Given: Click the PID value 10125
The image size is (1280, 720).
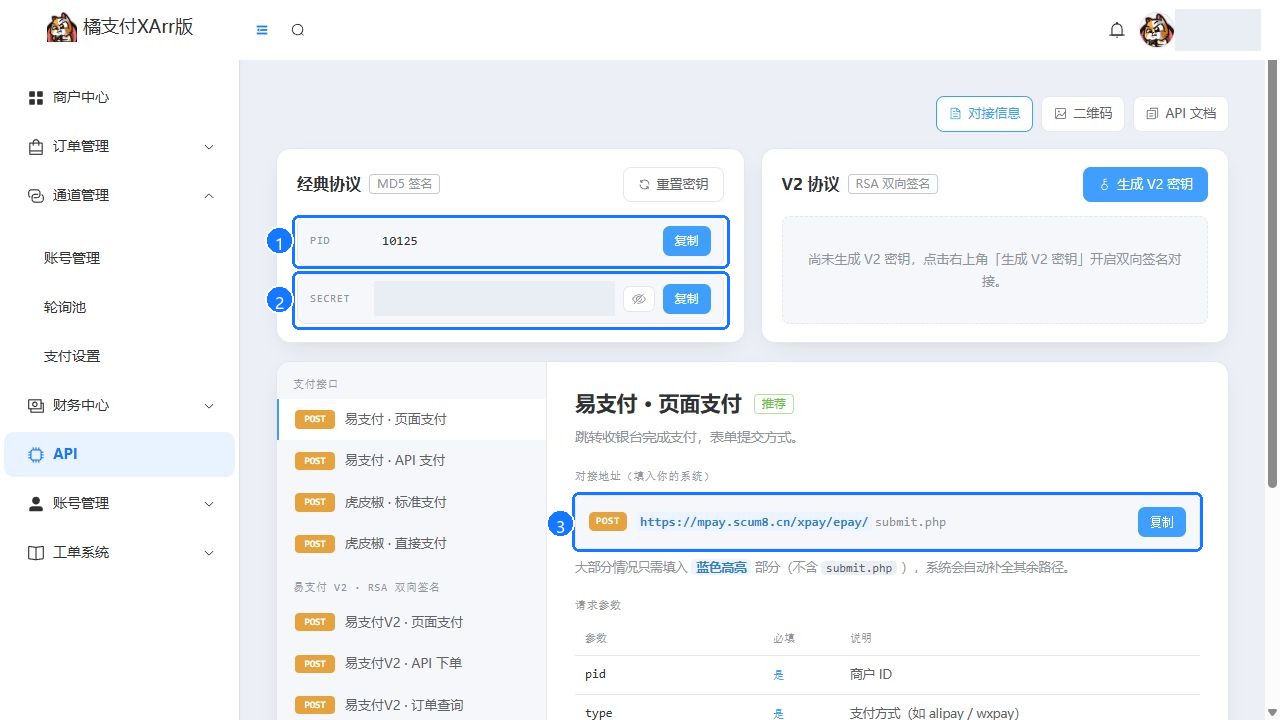Looking at the screenshot, I should click(x=400, y=241).
